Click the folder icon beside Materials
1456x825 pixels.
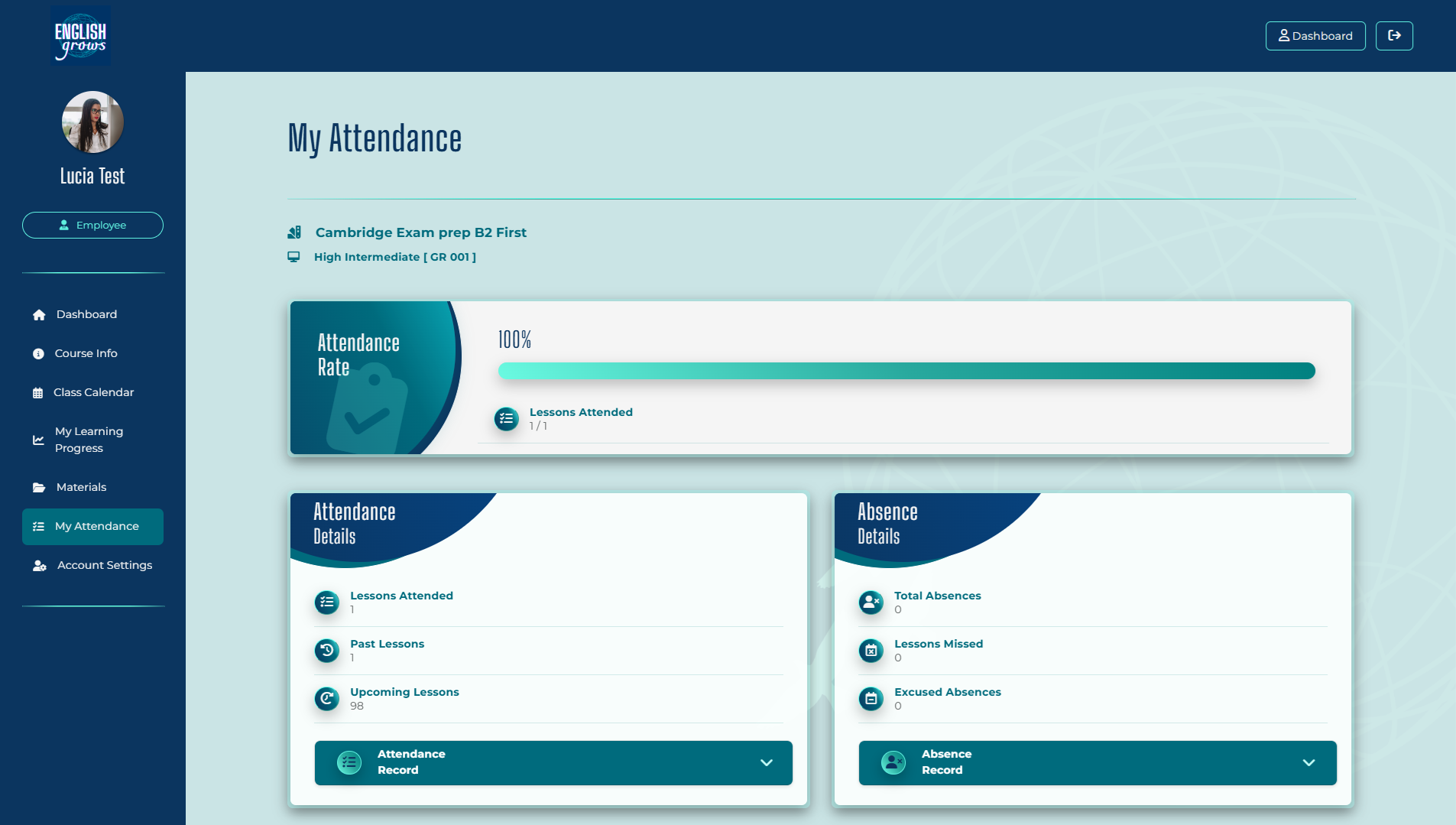point(39,488)
